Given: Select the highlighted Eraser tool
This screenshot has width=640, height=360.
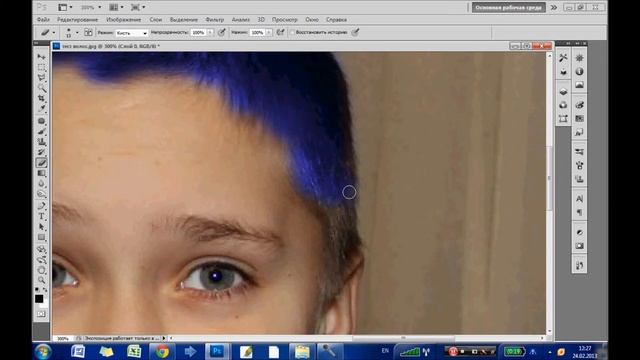Looking at the screenshot, I should click(x=41, y=163).
